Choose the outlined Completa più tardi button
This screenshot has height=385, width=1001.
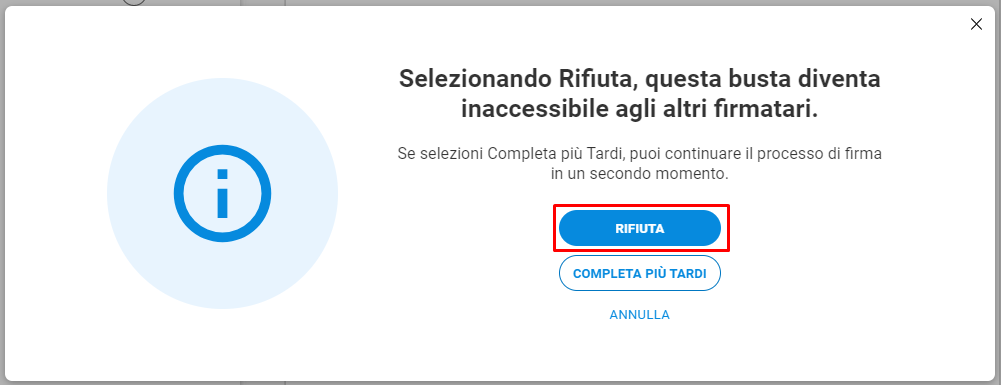tap(640, 273)
